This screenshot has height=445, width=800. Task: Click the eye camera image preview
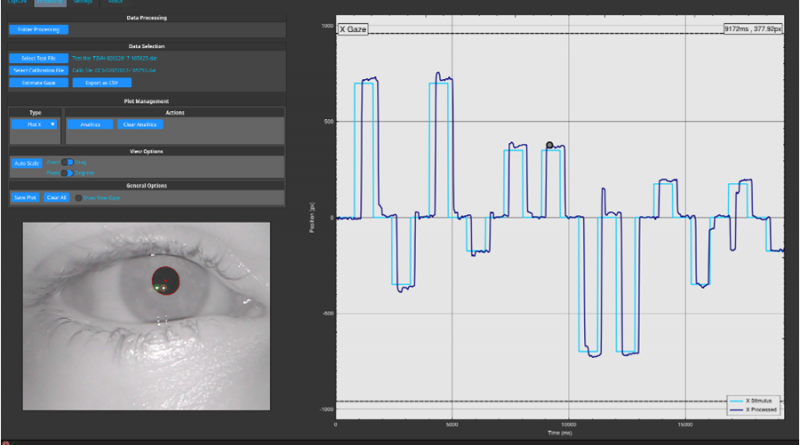click(x=146, y=315)
